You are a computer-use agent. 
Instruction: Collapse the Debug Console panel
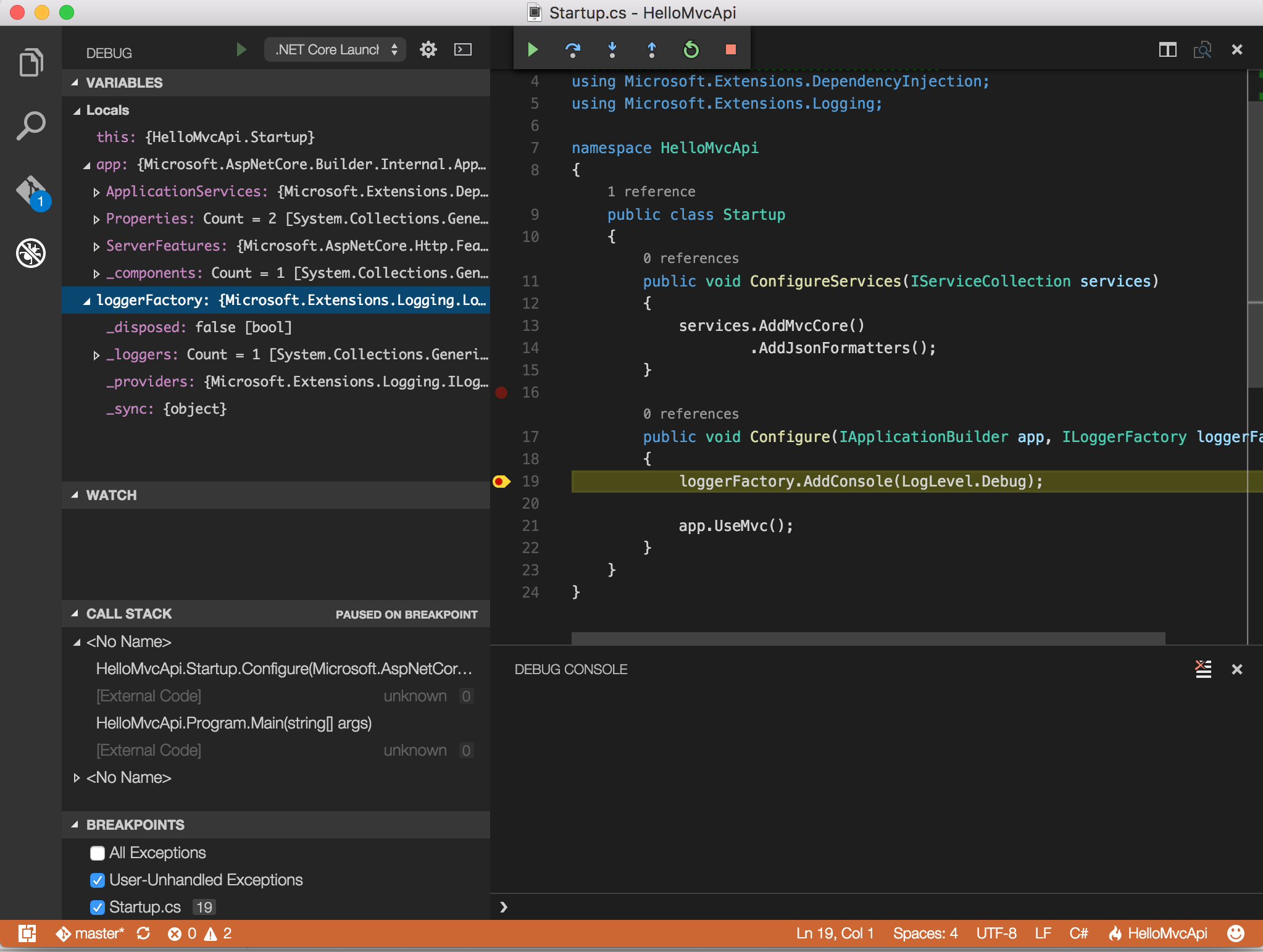tap(1237, 669)
